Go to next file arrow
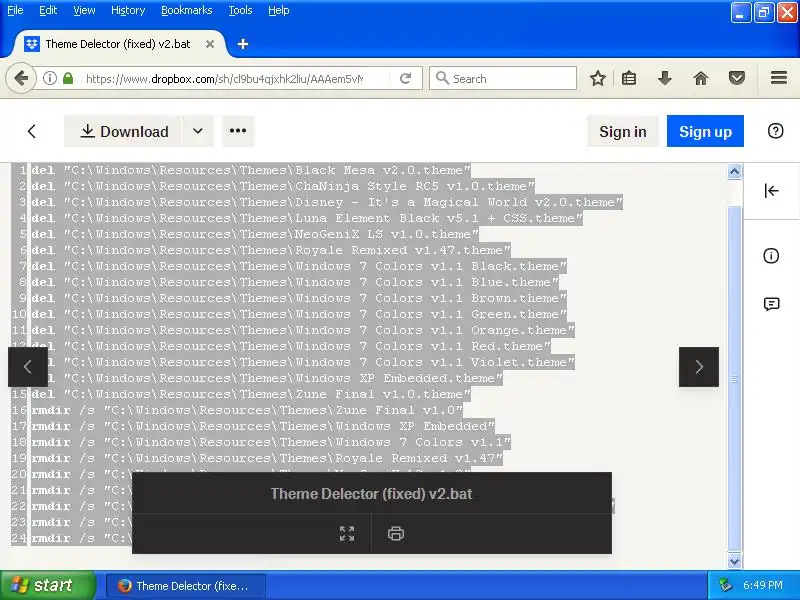Viewport: 800px width, 600px height. (699, 367)
